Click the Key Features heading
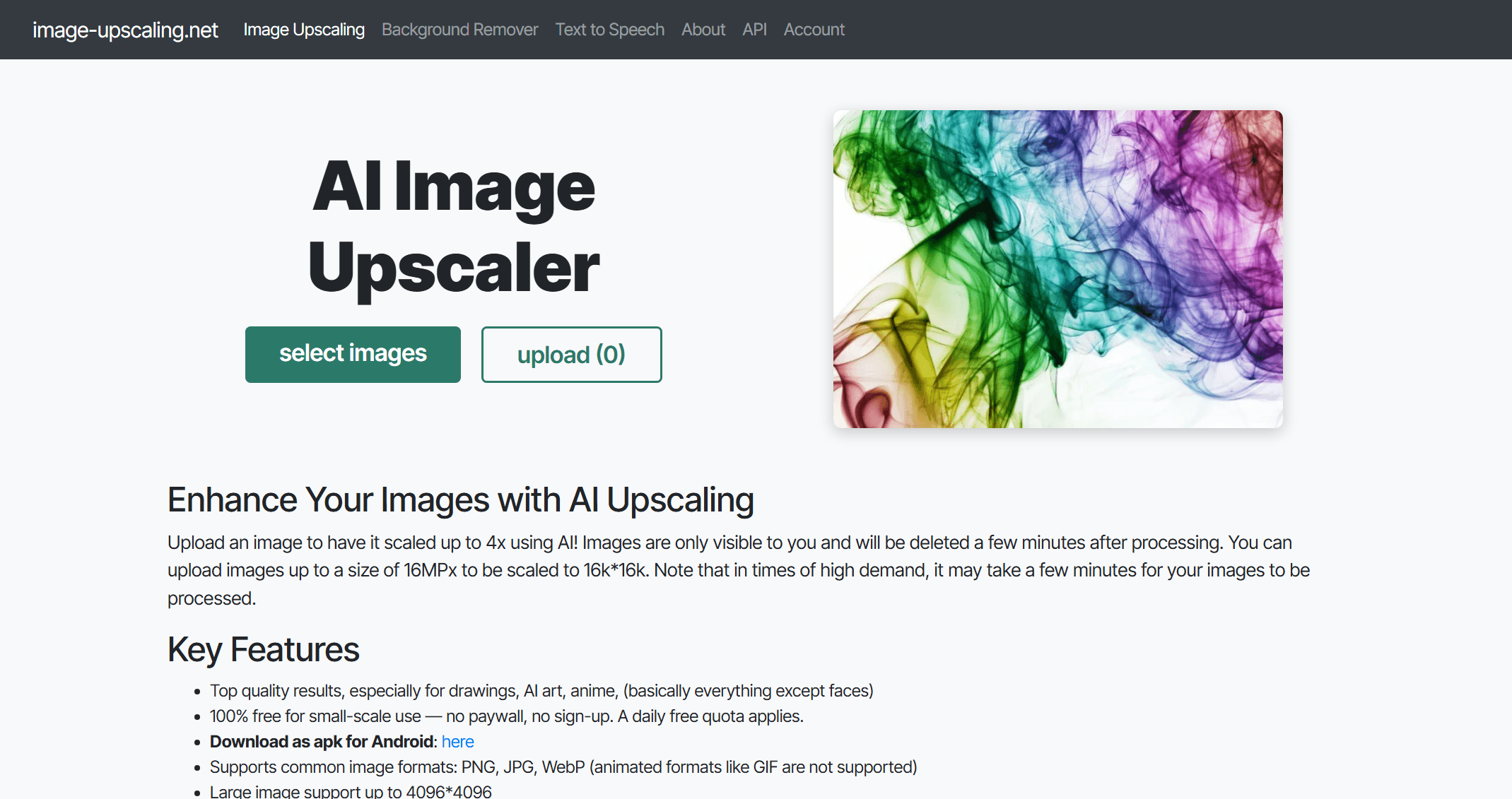 (x=263, y=649)
